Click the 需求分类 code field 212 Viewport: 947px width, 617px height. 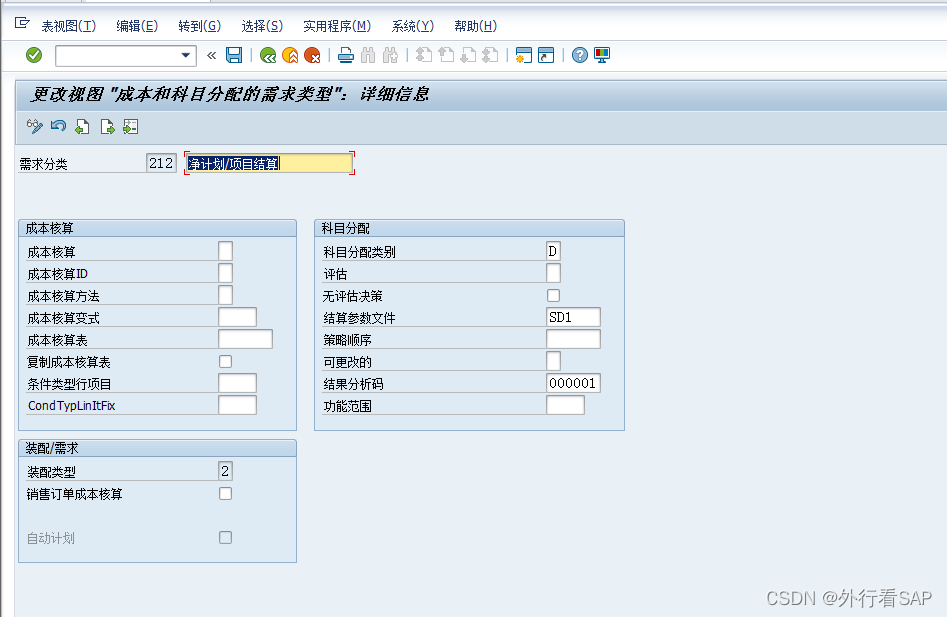coord(161,163)
